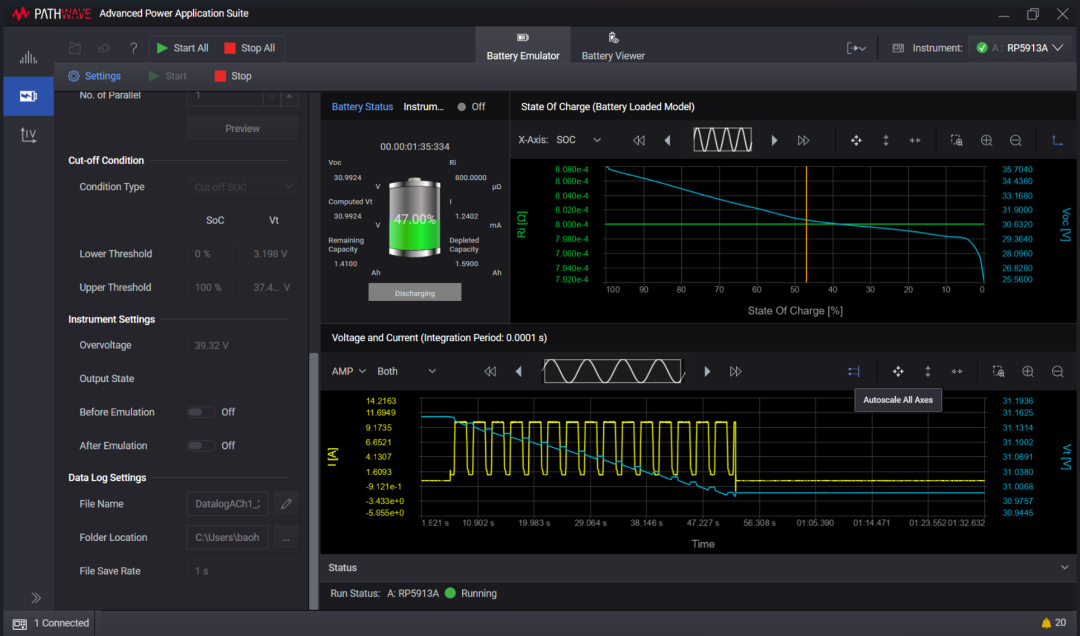Screen dimensions: 1080x636
Task: Toggle the Before Emulation output state switch
Action: 201,412
